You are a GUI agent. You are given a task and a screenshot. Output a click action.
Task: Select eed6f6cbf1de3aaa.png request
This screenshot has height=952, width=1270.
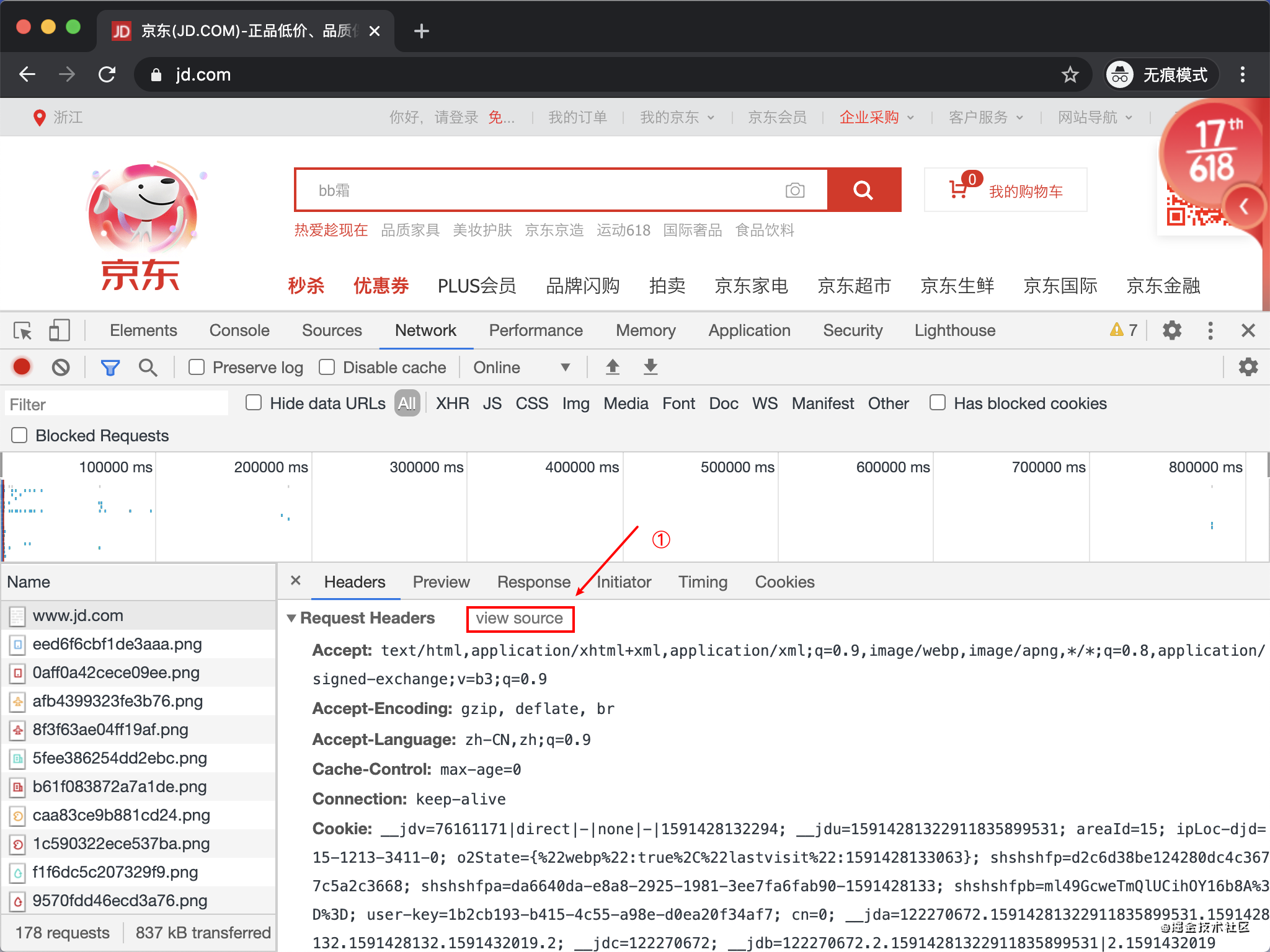tap(138, 644)
